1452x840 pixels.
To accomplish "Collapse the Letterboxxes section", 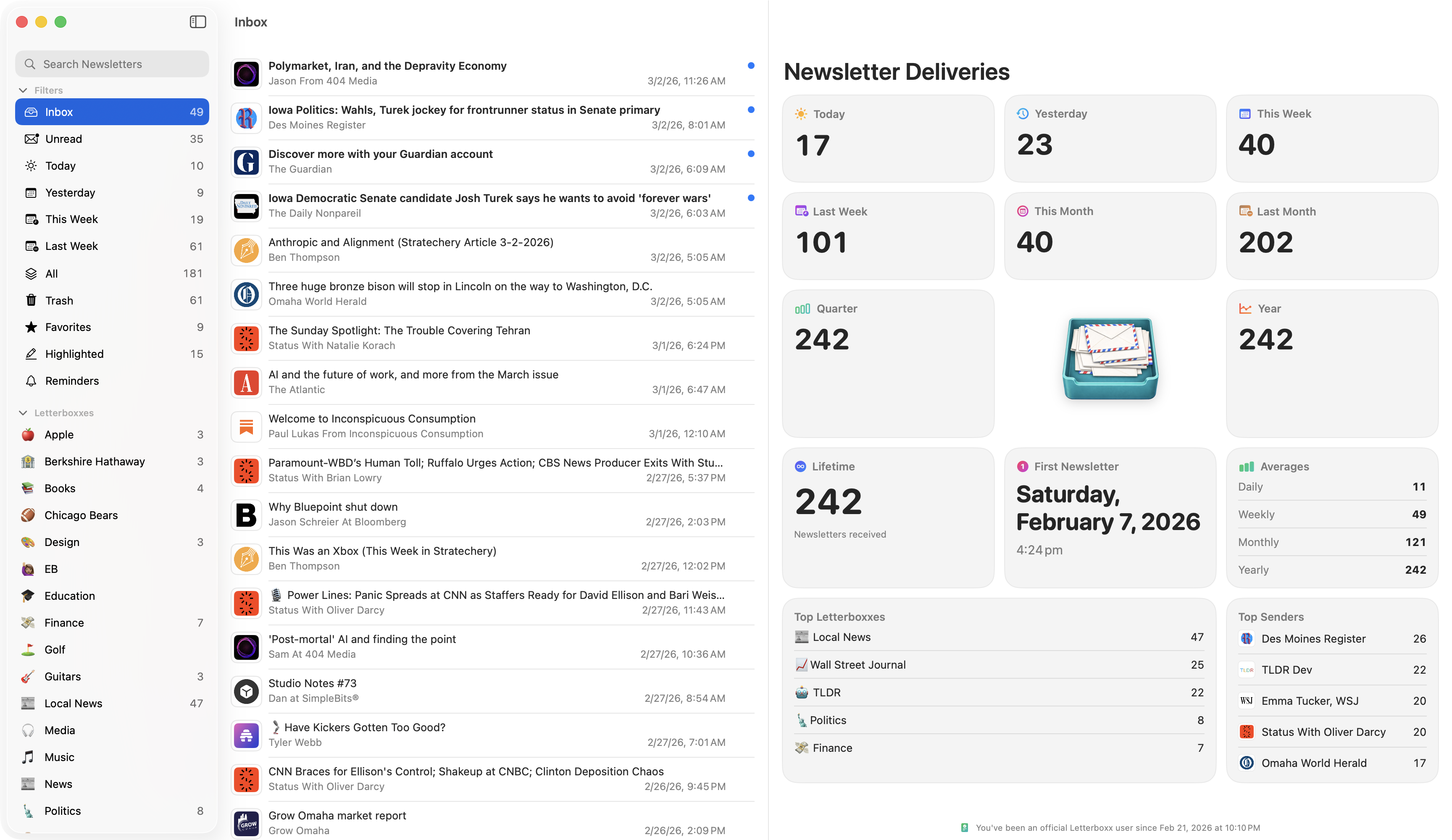I will pos(23,412).
